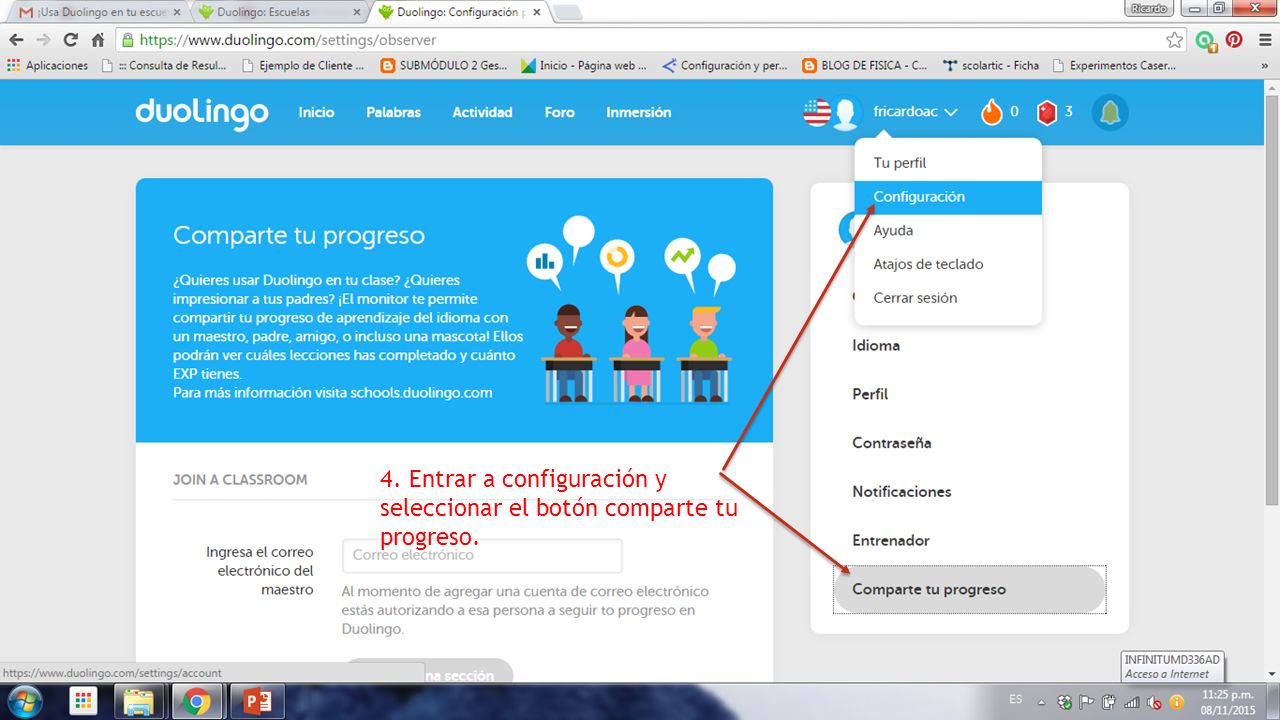Bookmark this page with star icon

[1175, 40]
